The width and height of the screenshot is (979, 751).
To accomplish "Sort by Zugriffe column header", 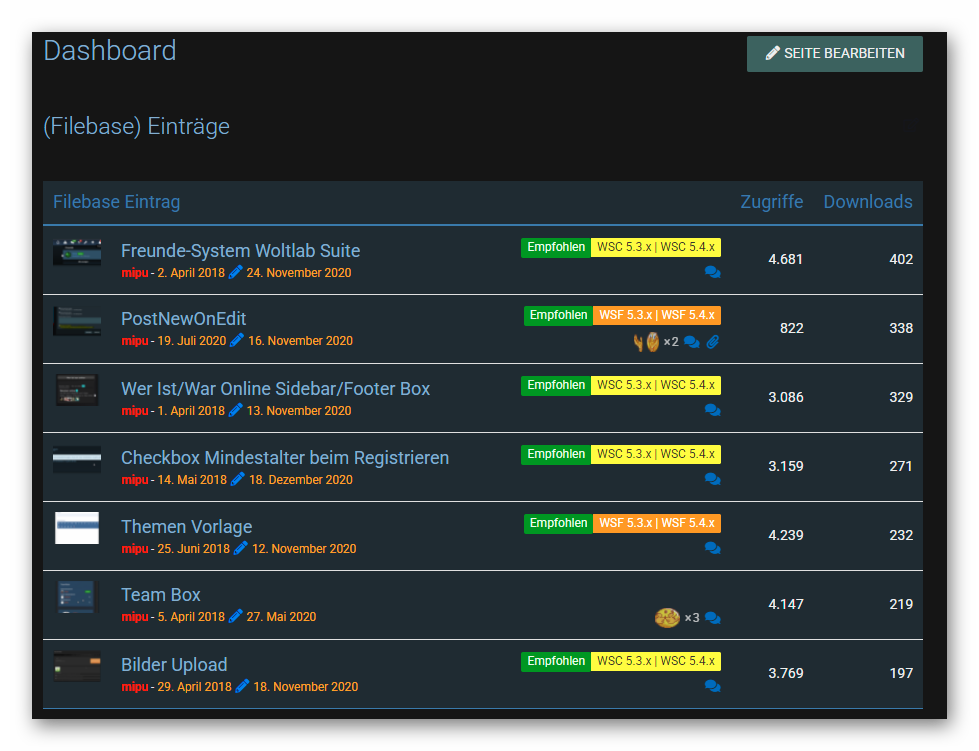I will click(x=771, y=202).
